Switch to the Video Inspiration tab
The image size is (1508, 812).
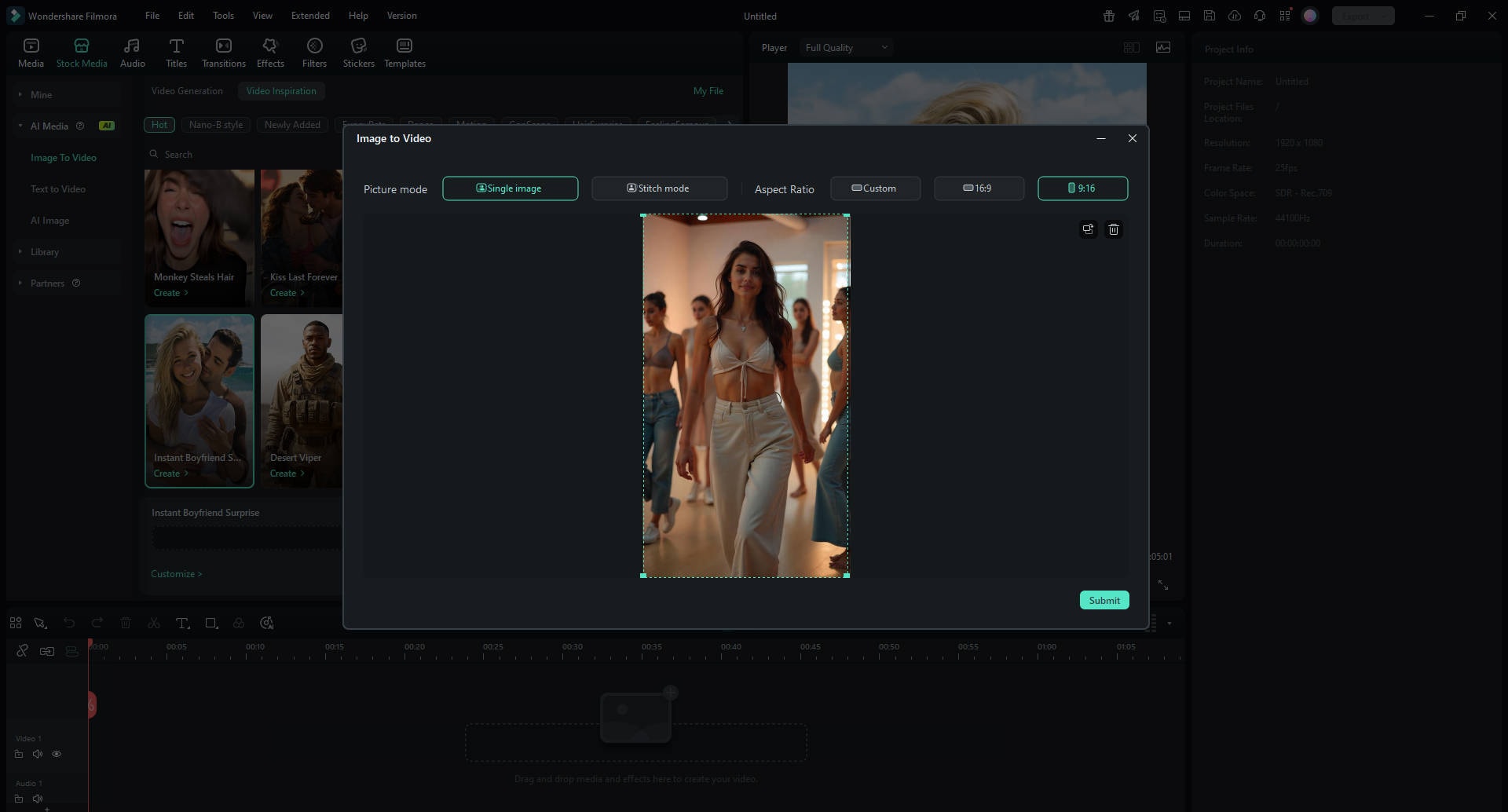pyautogui.click(x=281, y=91)
